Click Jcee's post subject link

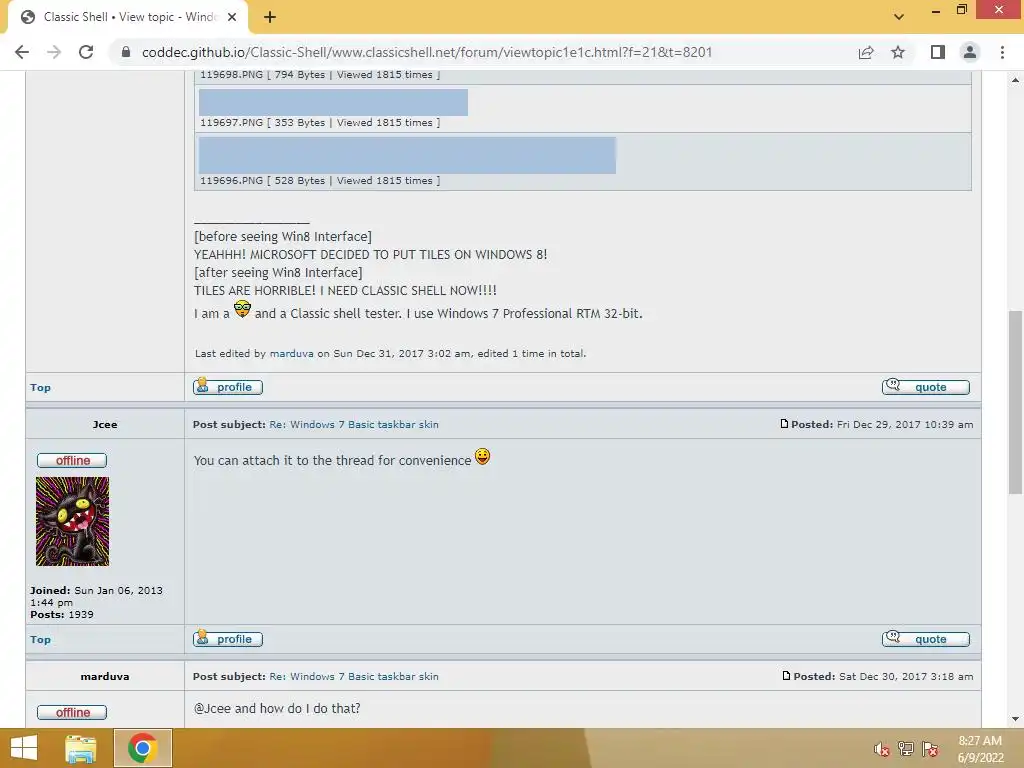354,424
